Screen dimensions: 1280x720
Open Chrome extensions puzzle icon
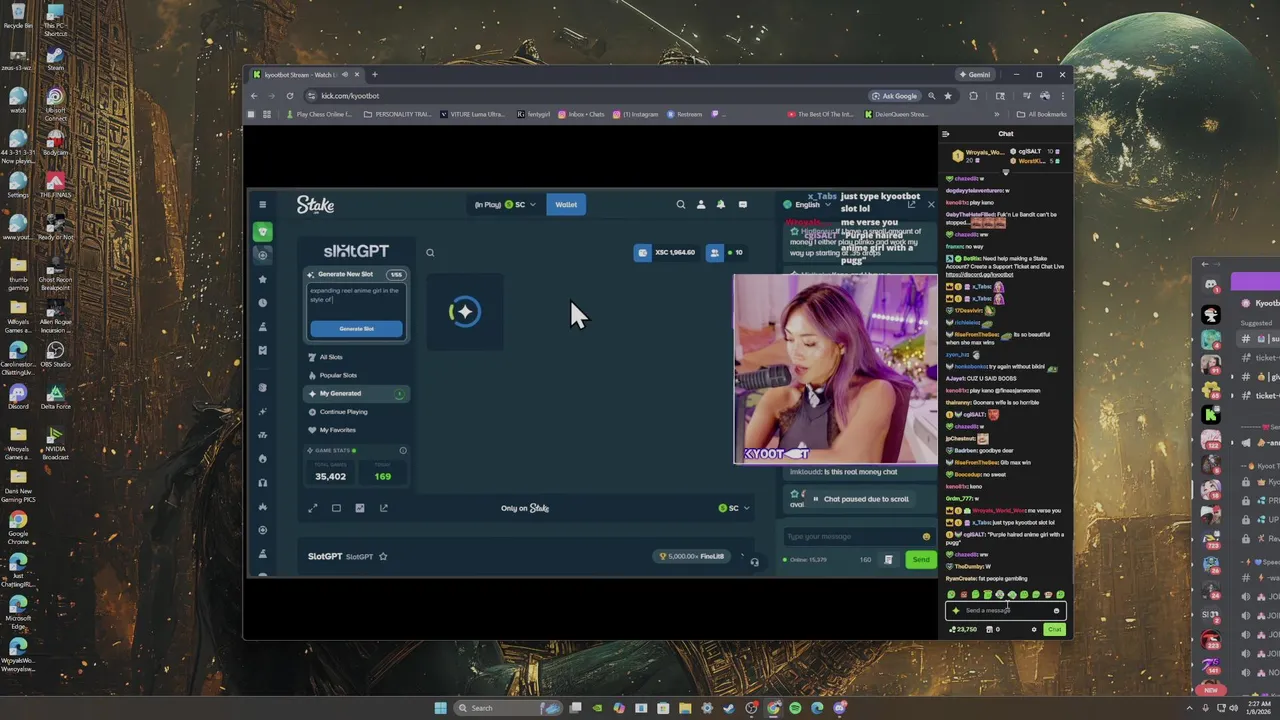click(x=973, y=96)
